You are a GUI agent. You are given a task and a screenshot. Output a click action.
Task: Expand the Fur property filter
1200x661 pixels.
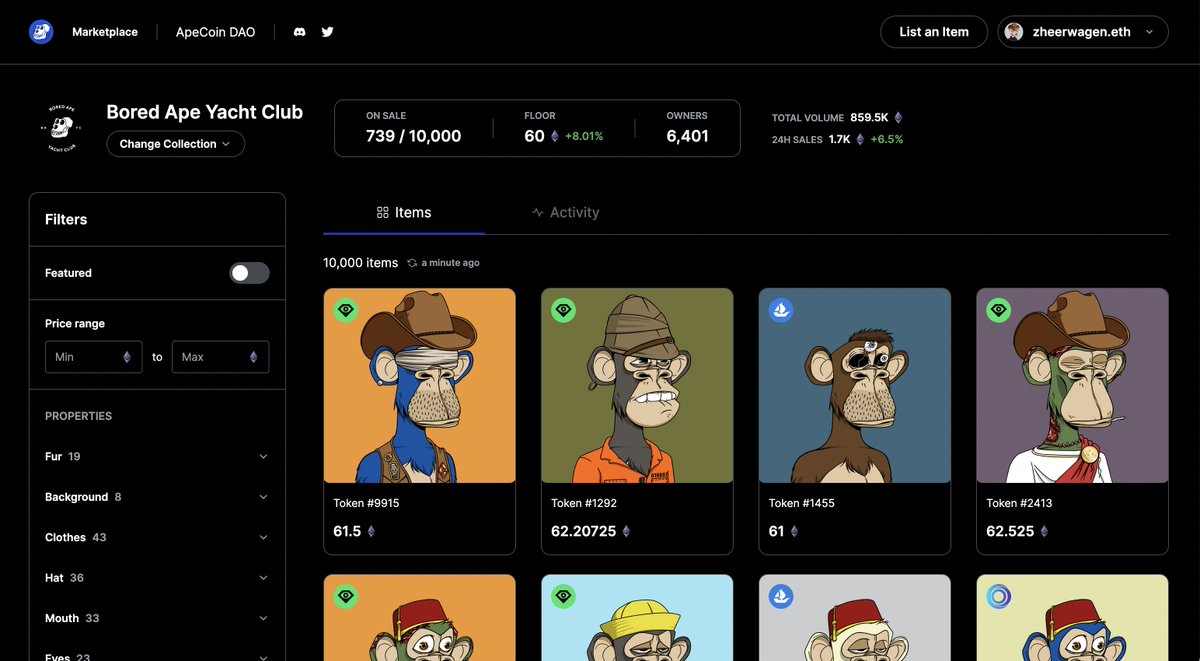[x=157, y=456]
